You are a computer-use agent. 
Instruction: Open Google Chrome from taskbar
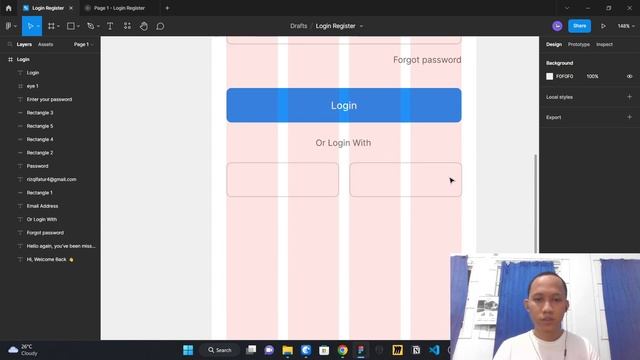(342, 350)
